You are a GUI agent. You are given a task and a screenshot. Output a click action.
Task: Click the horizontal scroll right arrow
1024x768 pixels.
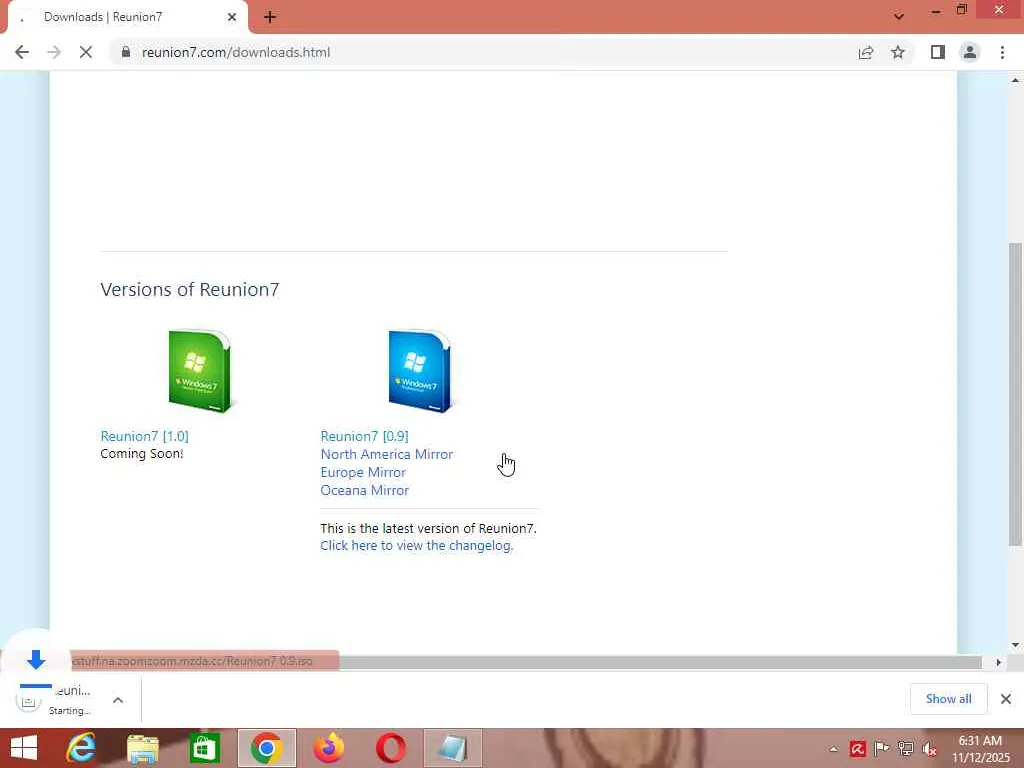click(x=999, y=662)
